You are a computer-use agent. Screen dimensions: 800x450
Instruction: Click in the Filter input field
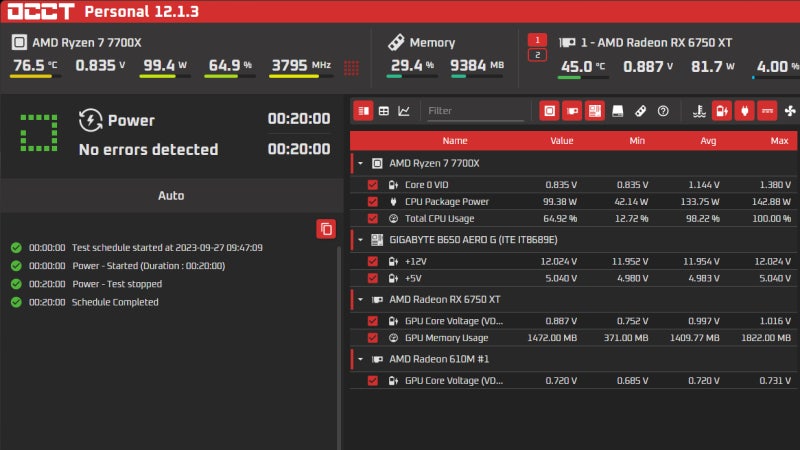pos(475,111)
